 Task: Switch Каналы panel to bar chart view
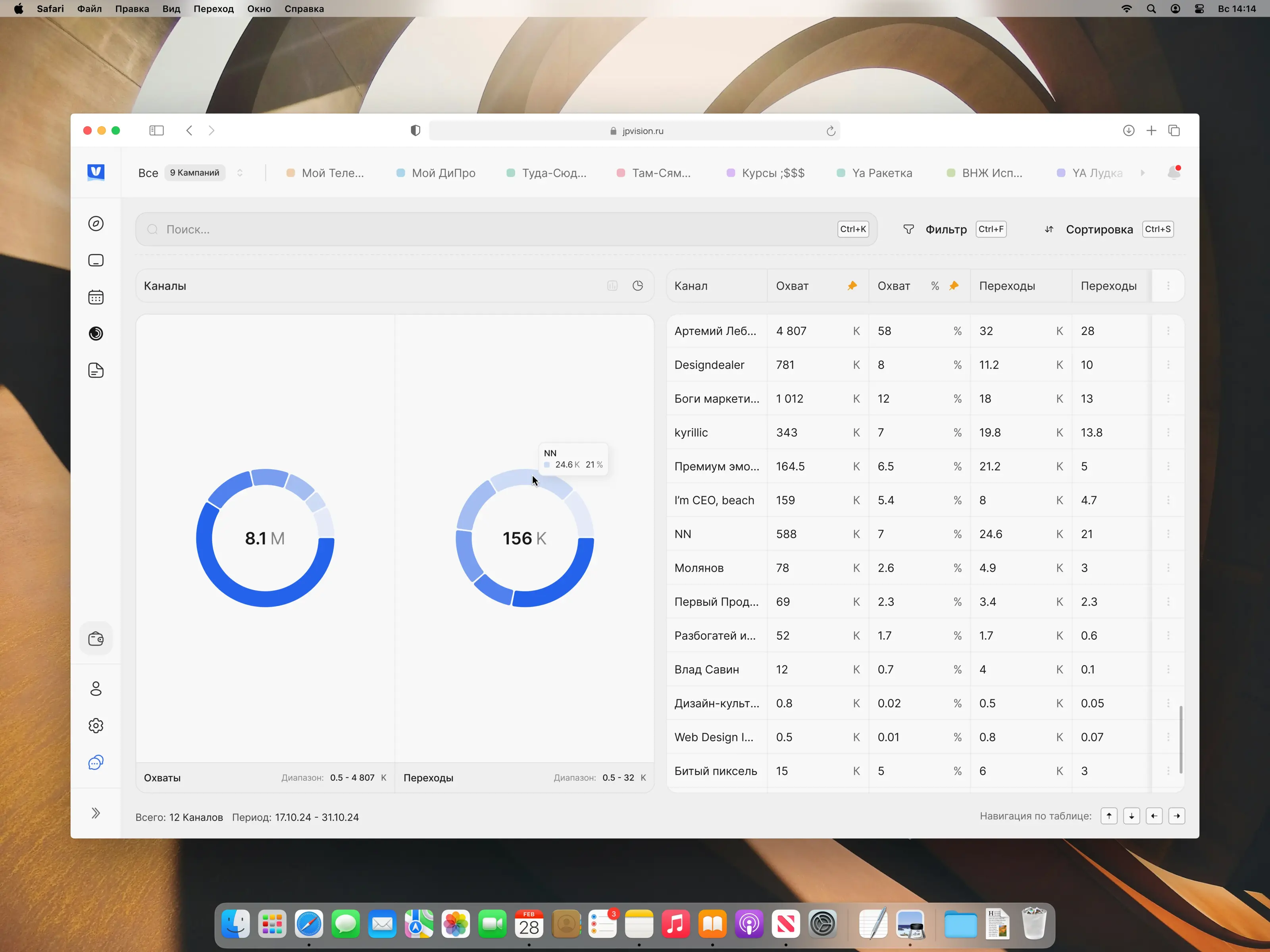pos(612,286)
